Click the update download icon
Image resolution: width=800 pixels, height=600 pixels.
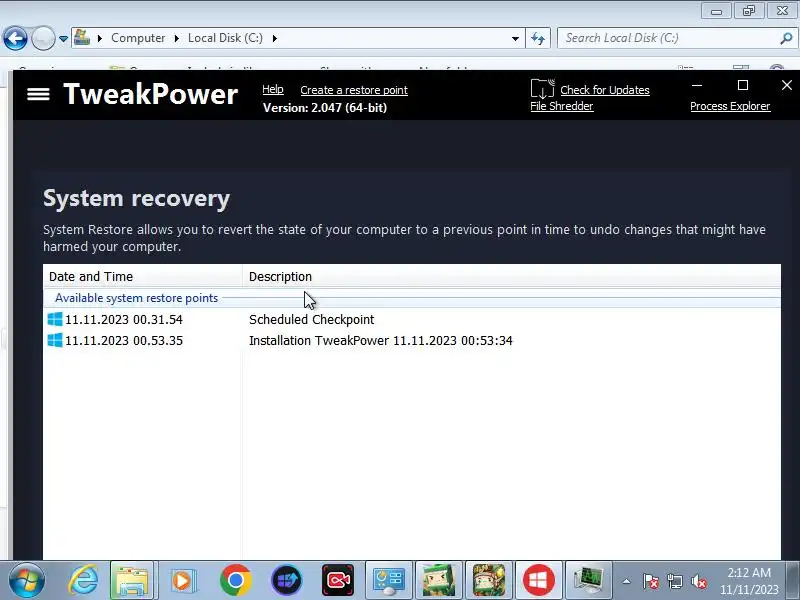click(x=542, y=89)
